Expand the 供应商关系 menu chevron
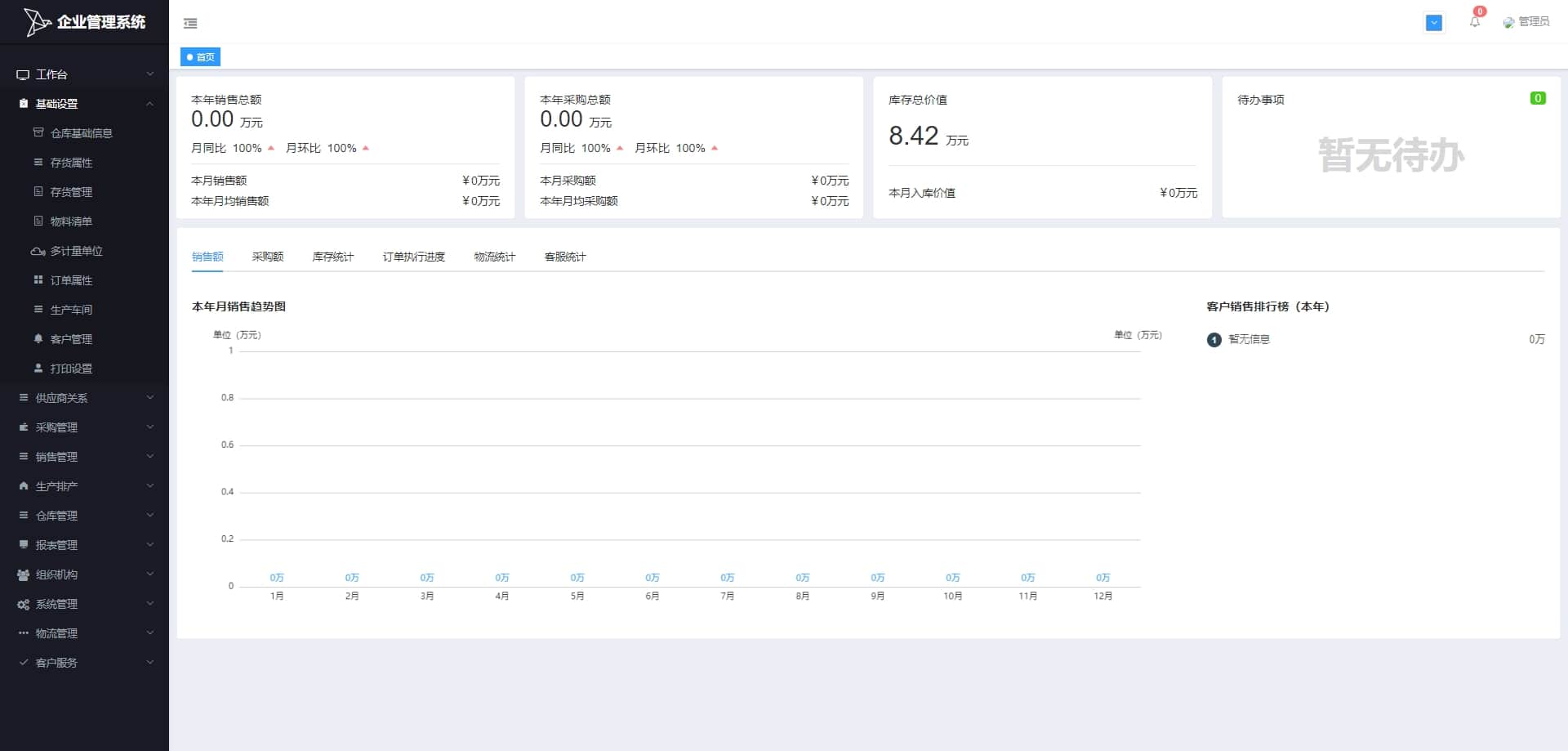The height and width of the screenshot is (751, 1568). [x=150, y=397]
